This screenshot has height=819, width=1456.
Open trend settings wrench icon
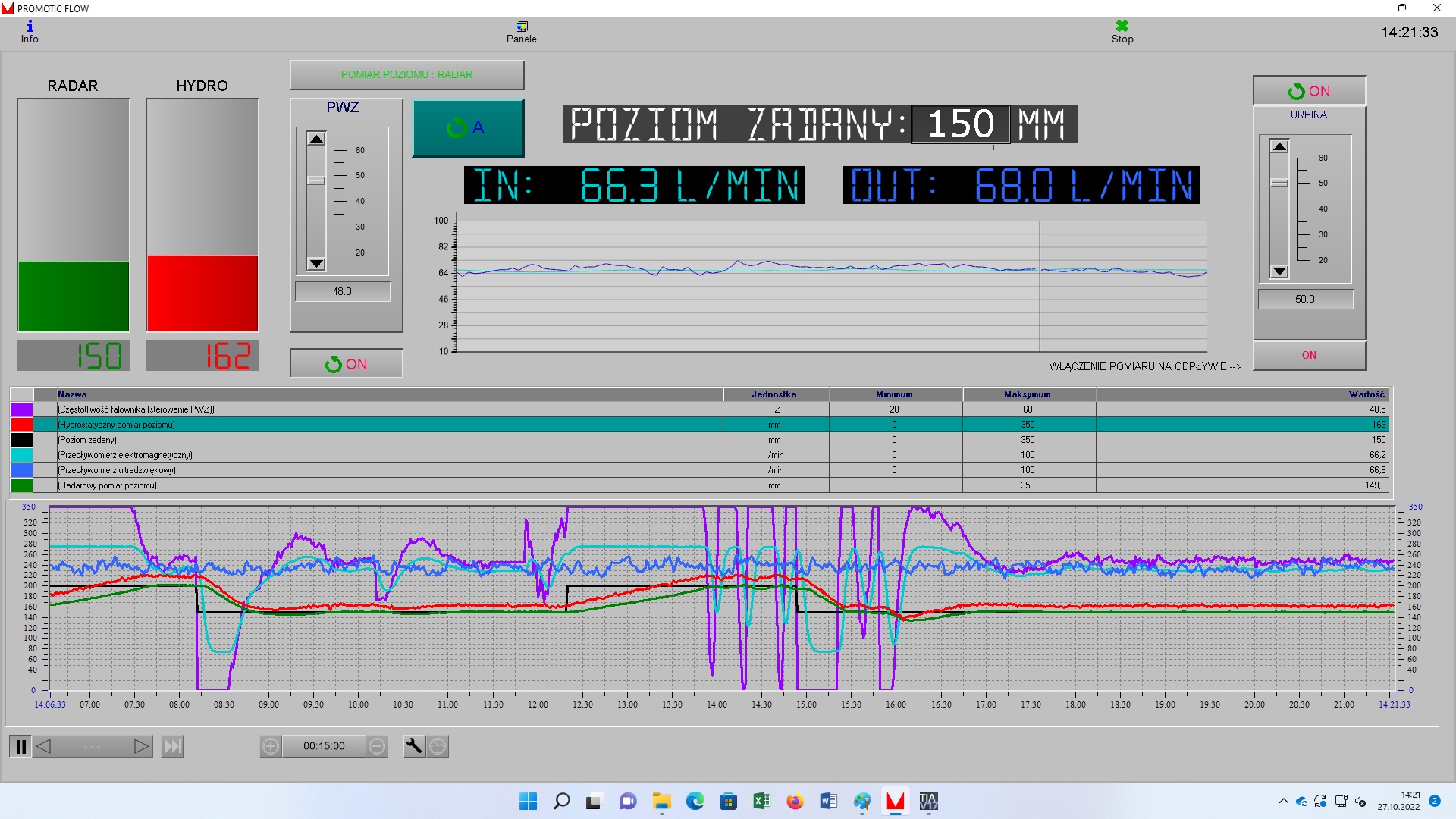[x=414, y=746]
